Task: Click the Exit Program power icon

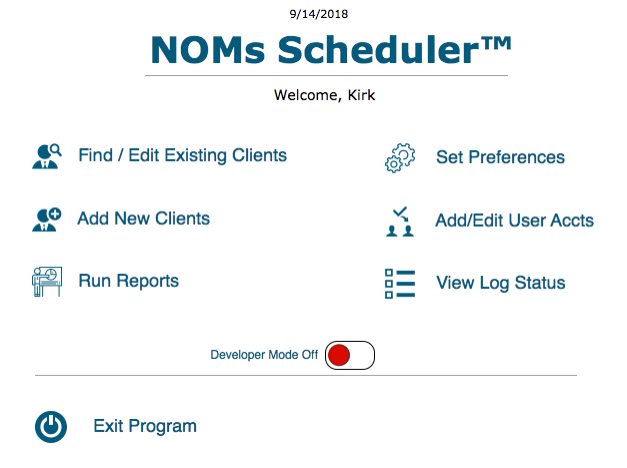Action: click(x=51, y=427)
